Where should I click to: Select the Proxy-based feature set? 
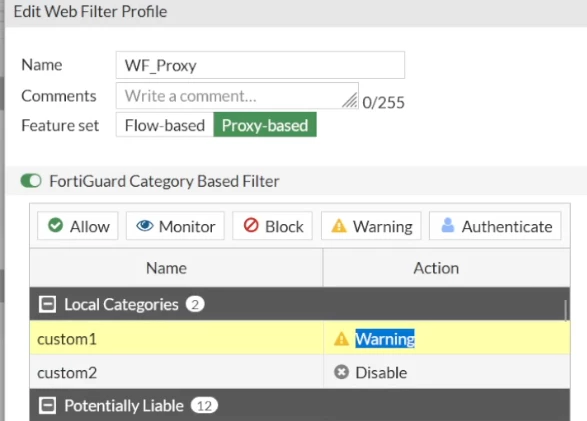pyautogui.click(x=265, y=125)
